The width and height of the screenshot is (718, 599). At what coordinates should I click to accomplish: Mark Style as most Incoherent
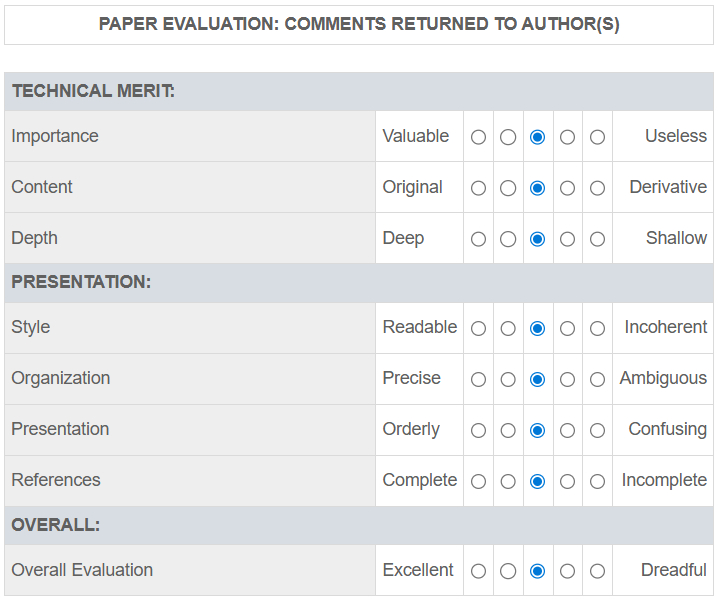[x=597, y=328]
